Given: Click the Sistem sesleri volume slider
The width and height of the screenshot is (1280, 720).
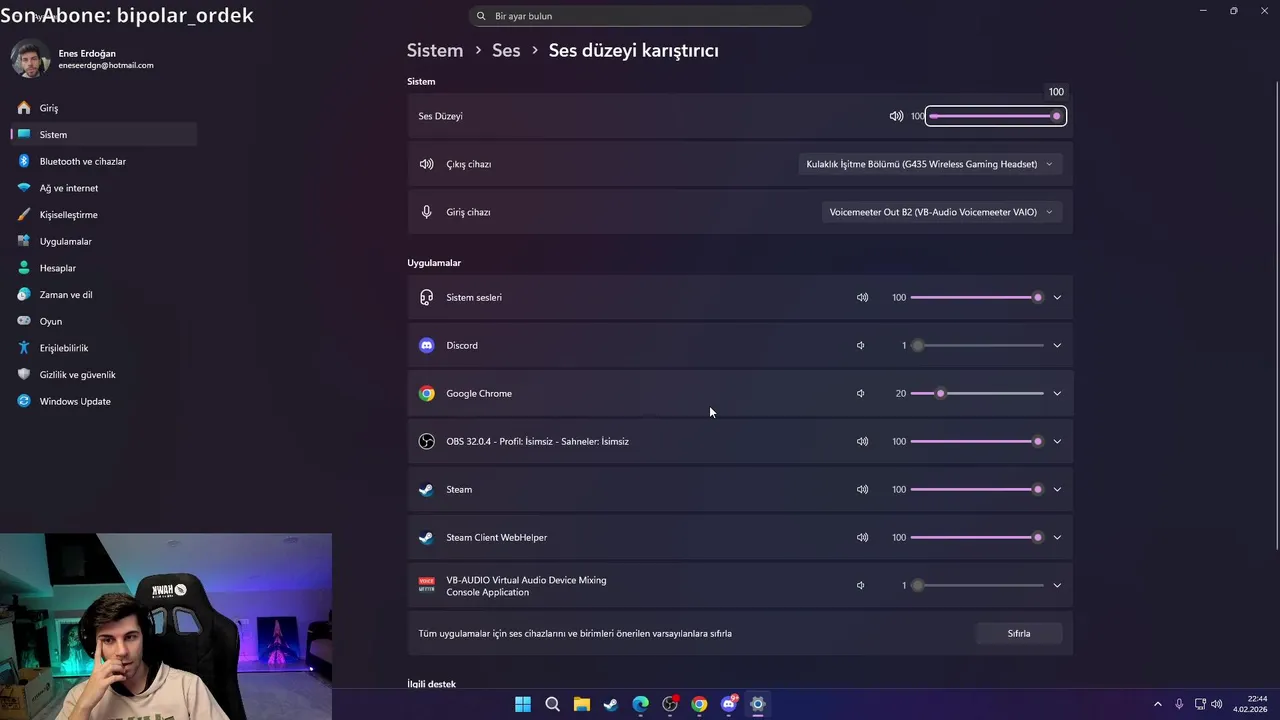Looking at the screenshot, I should tap(977, 297).
